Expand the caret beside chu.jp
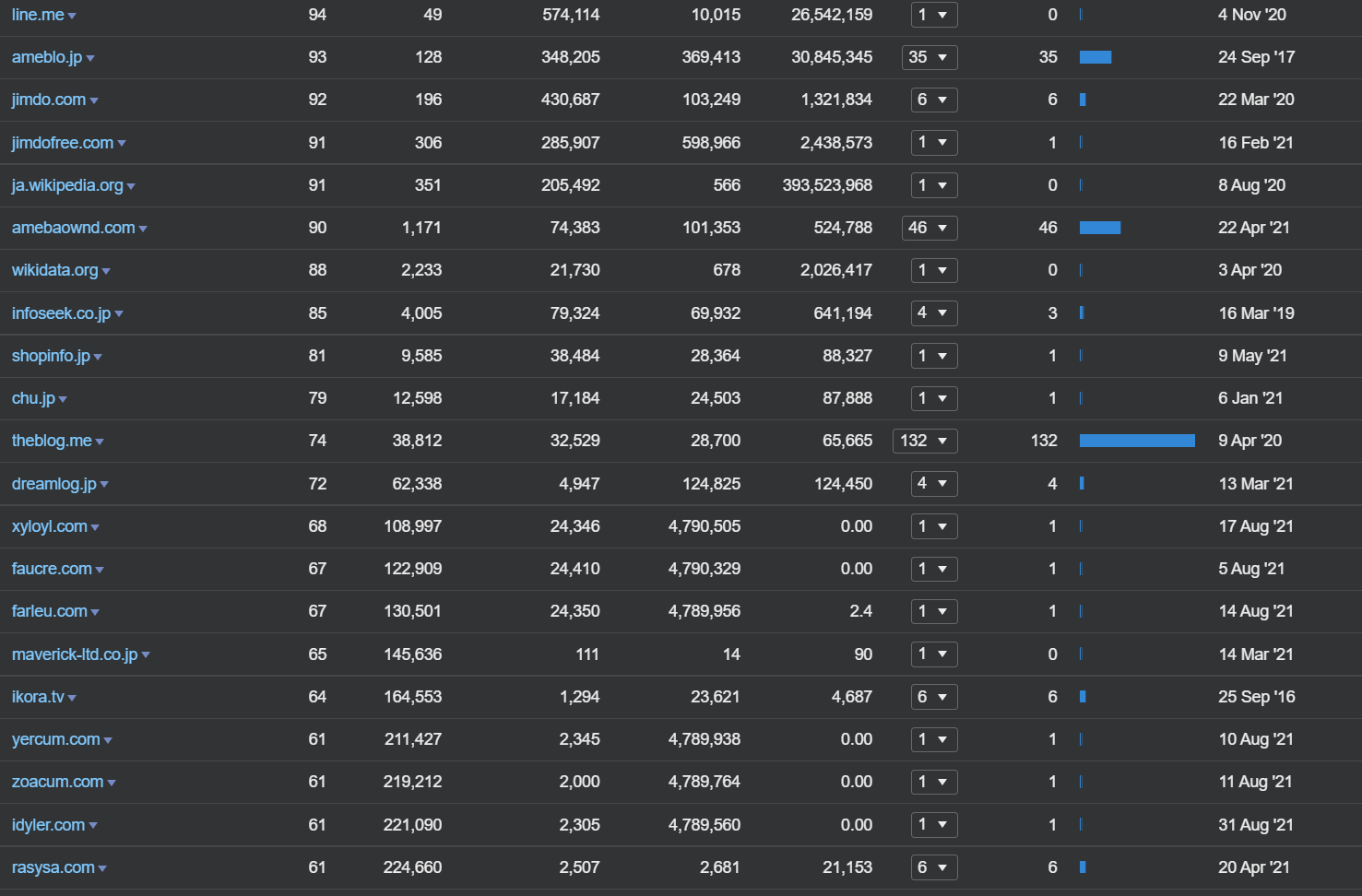Viewport: 1362px width, 896px height. (63, 399)
